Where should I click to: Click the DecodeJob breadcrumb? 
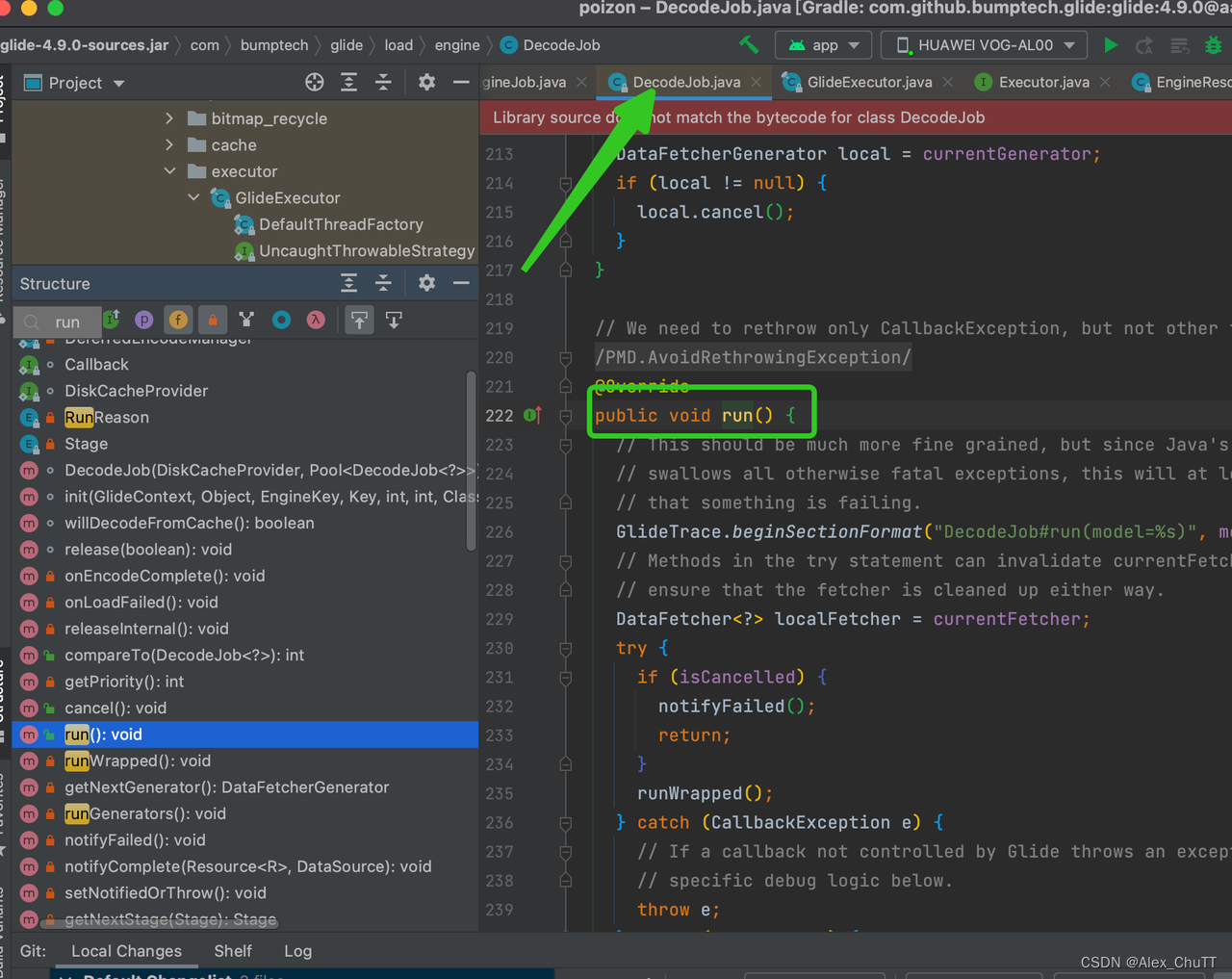[x=551, y=45]
